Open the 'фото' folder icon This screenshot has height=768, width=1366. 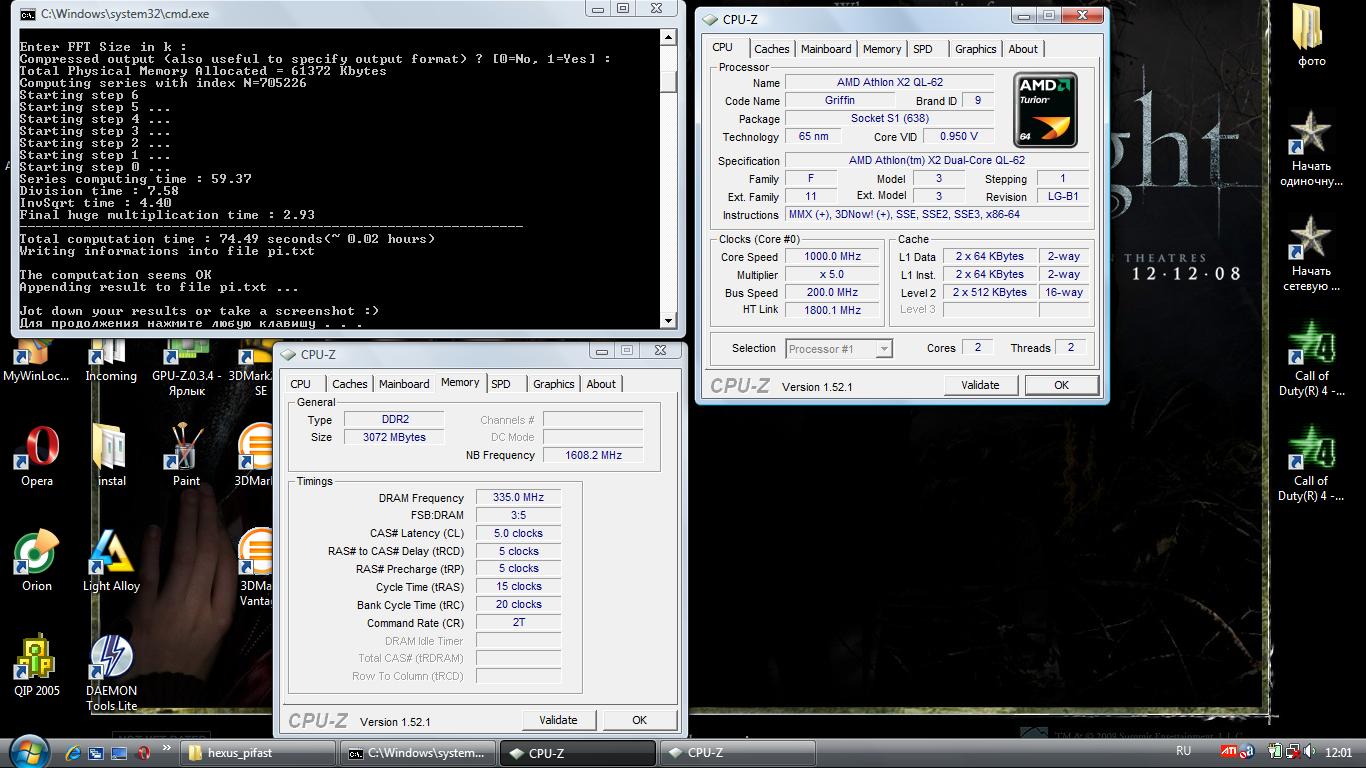pos(1311,37)
